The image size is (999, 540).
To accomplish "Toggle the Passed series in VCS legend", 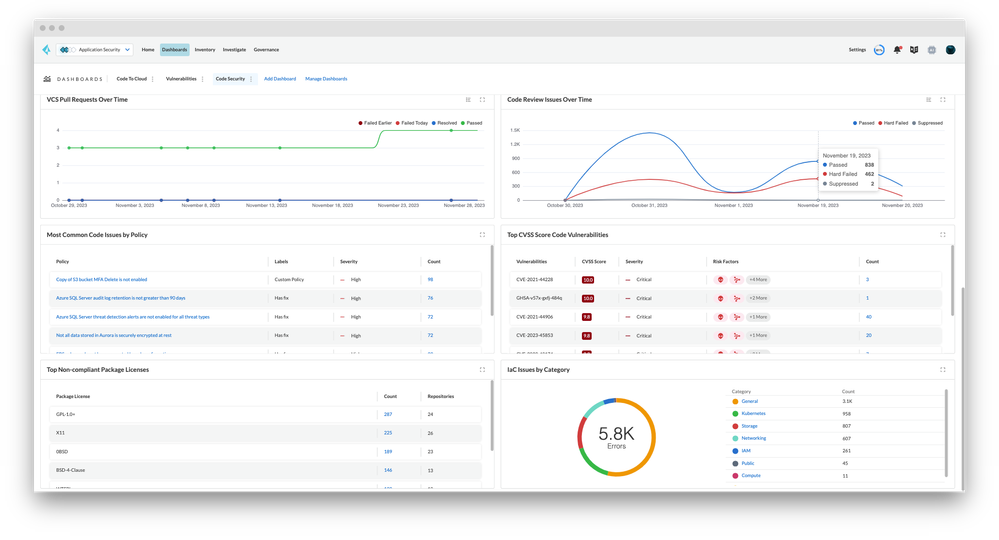I will 471,123.
